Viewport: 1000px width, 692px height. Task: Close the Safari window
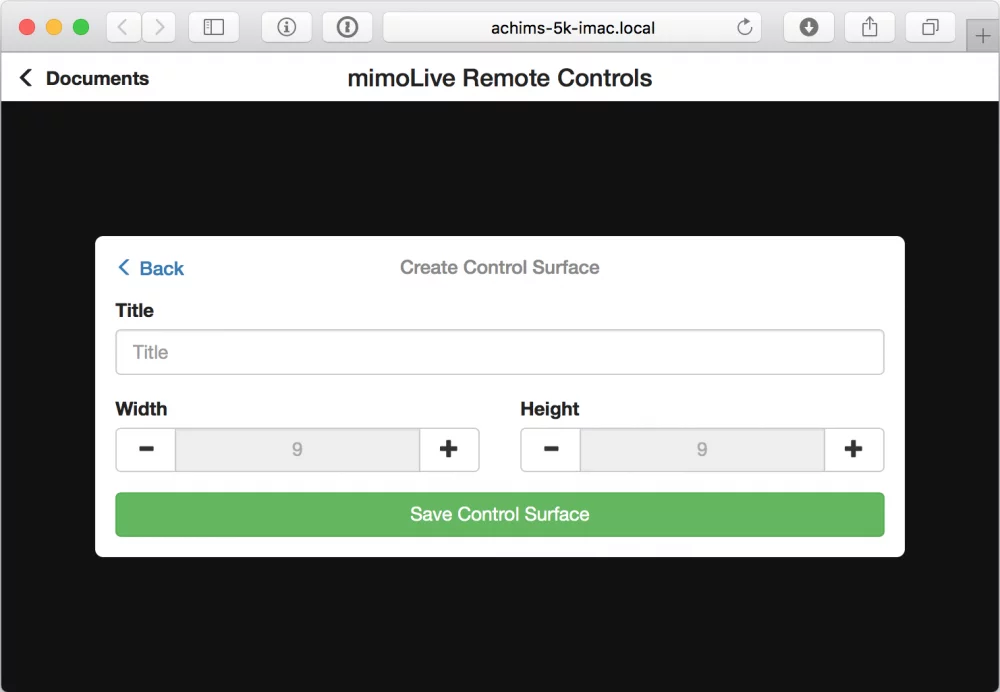[27, 27]
